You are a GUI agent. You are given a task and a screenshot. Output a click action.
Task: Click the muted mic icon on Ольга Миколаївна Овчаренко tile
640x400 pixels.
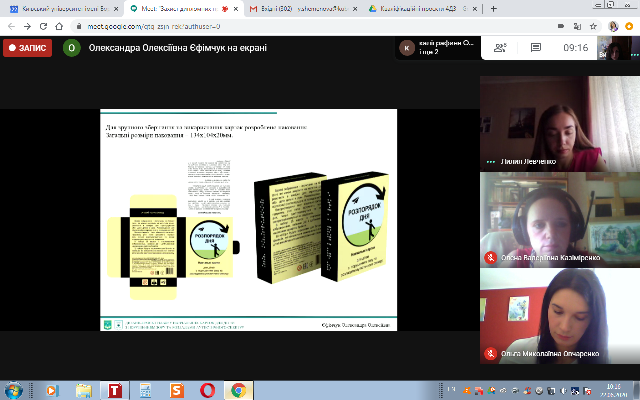coord(491,353)
